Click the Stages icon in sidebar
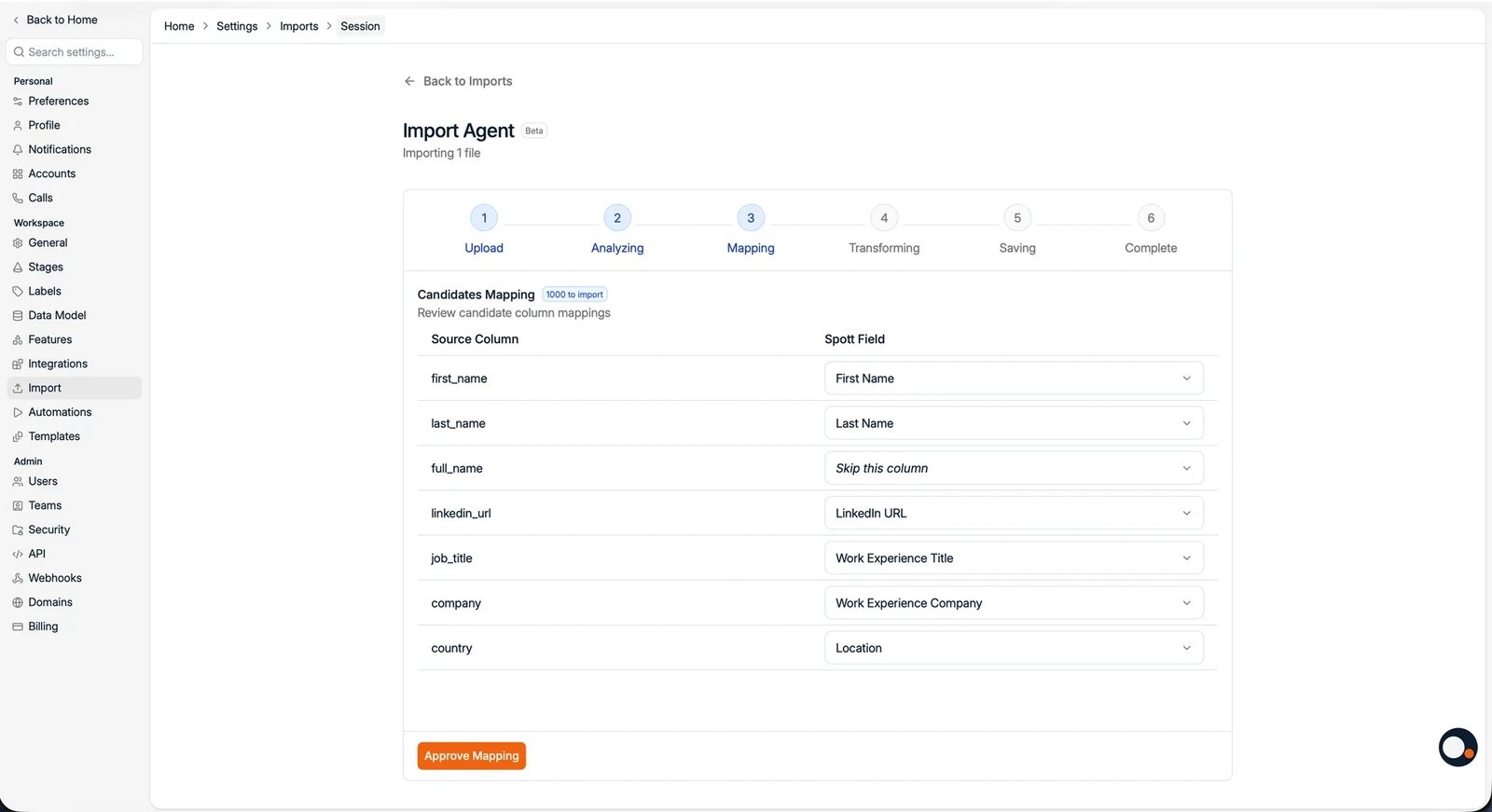1492x812 pixels. coord(18,268)
